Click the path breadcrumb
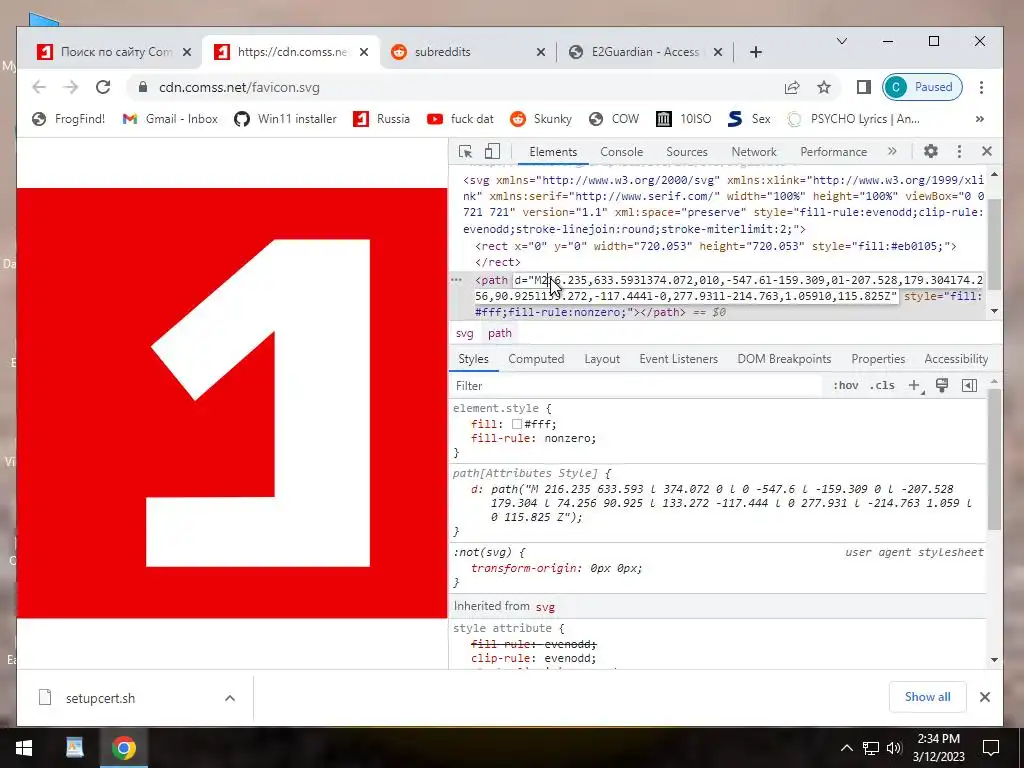The image size is (1024, 768). pos(500,333)
